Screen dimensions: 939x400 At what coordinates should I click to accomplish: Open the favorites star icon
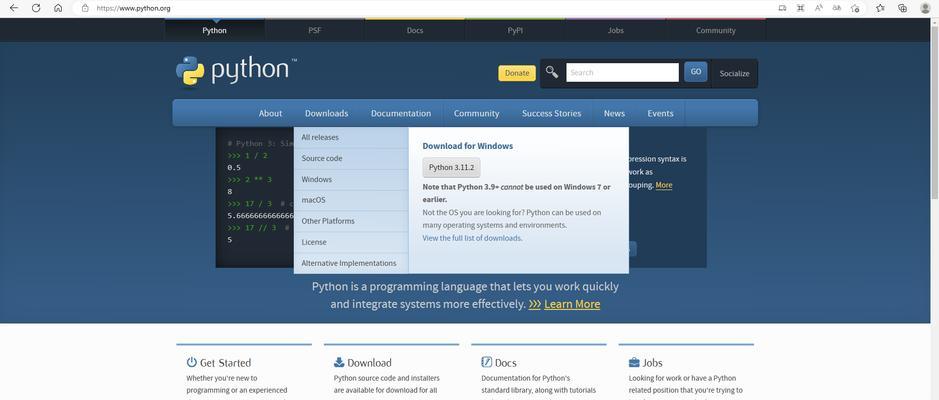tap(880, 8)
